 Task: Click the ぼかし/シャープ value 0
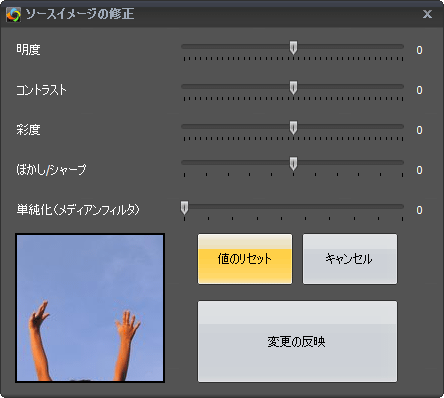pyautogui.click(x=419, y=170)
